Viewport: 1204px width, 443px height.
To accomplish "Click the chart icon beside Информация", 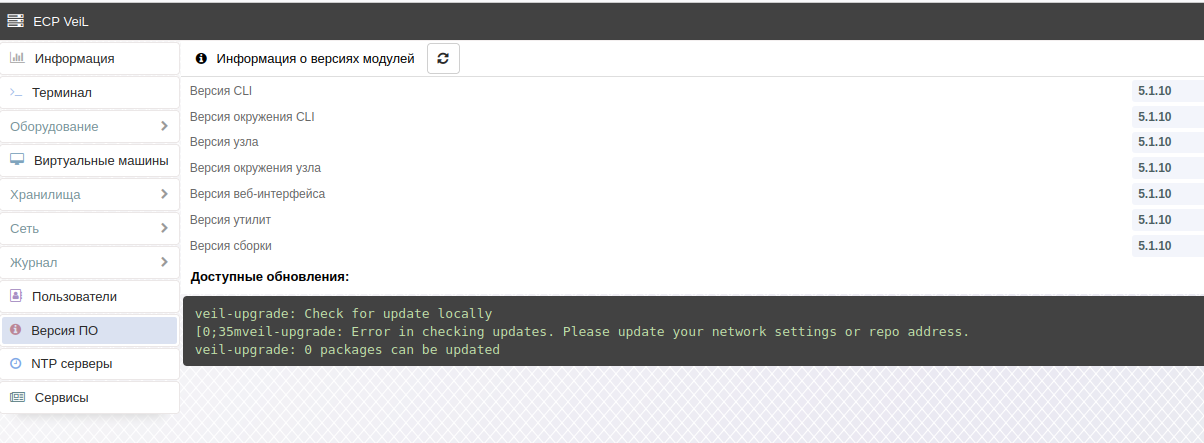I will coord(17,58).
